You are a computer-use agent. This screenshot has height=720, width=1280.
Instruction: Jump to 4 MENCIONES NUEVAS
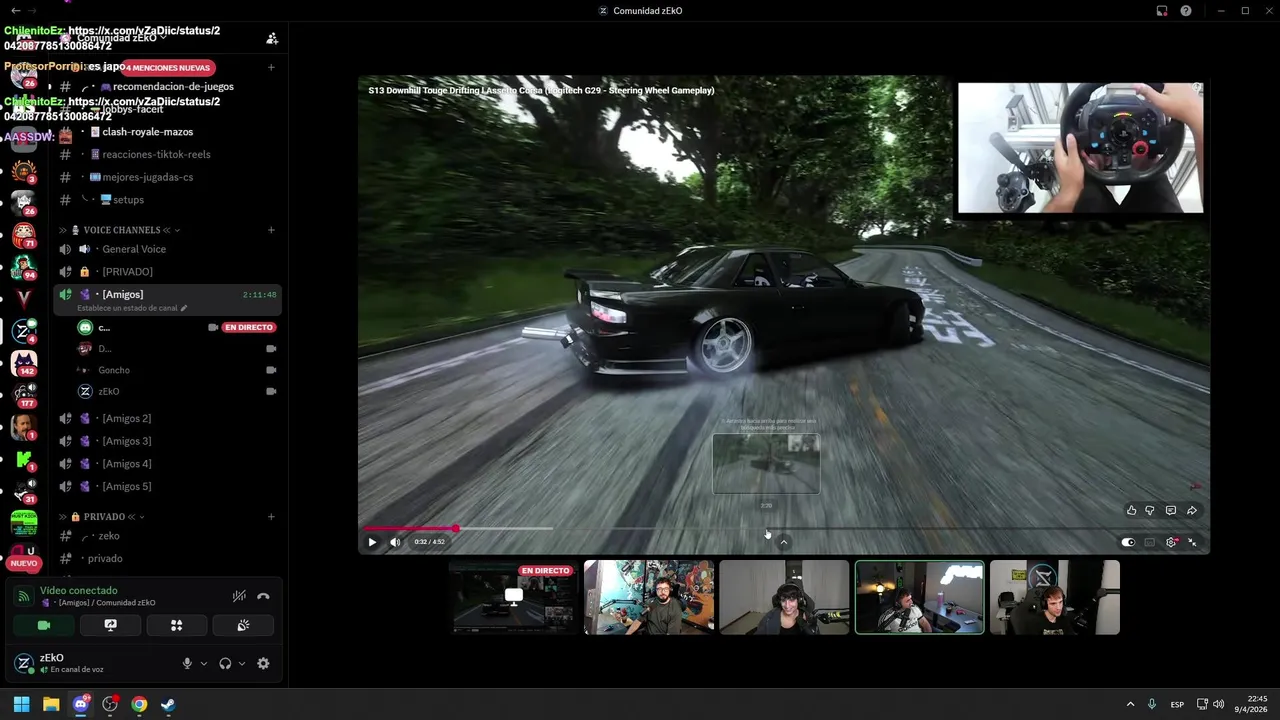(169, 68)
